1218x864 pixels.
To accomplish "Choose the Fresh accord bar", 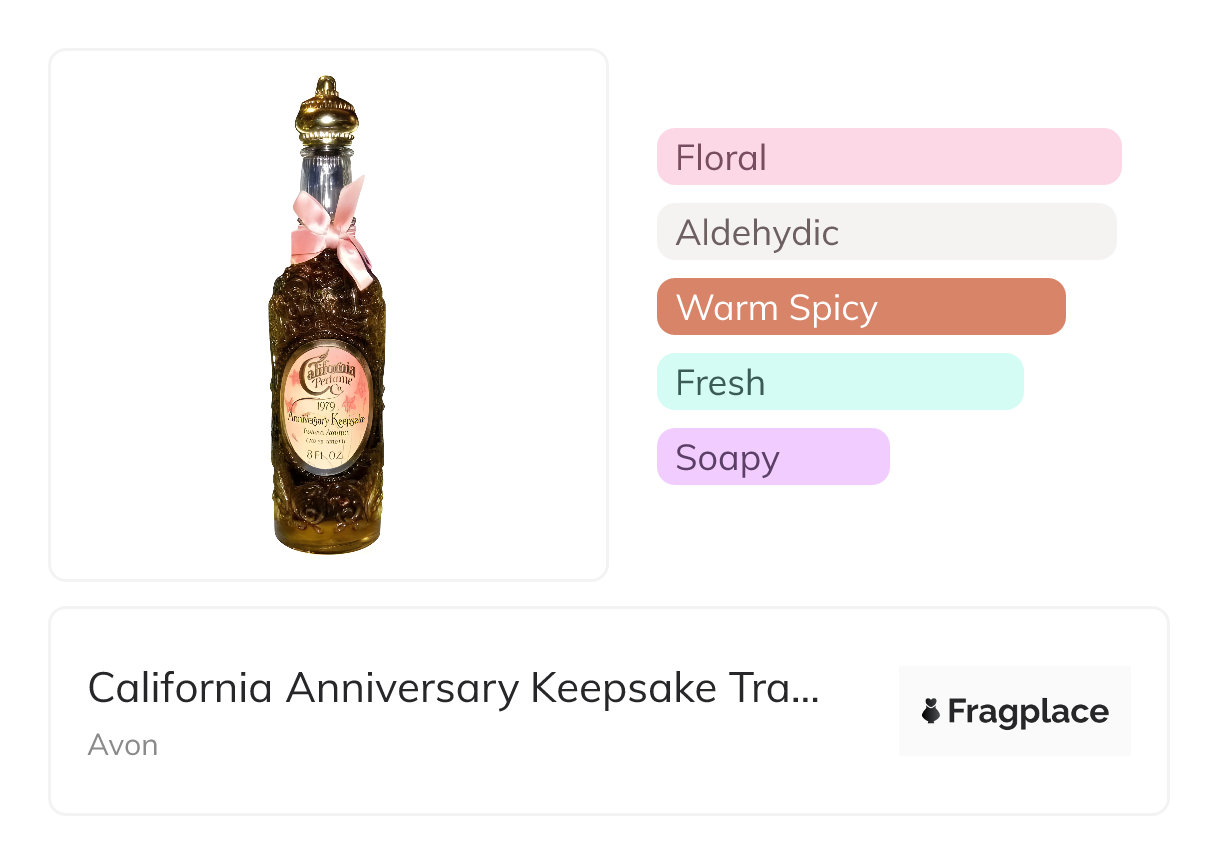I will (x=840, y=382).
